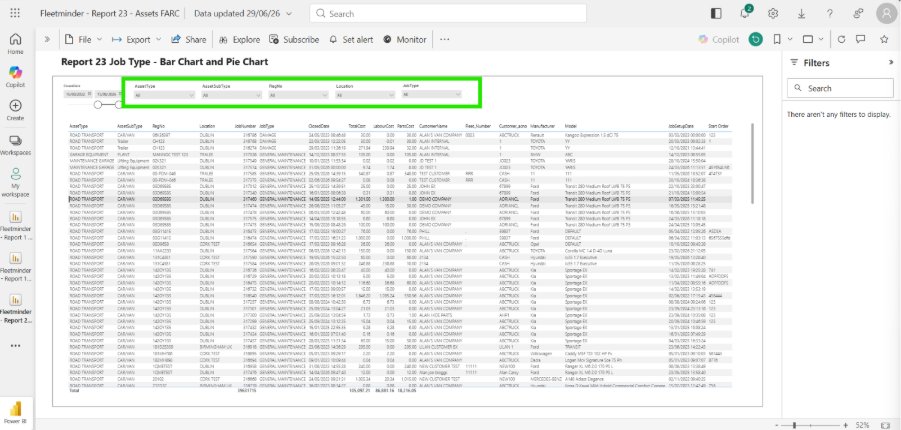Click the top Search box

448,13
